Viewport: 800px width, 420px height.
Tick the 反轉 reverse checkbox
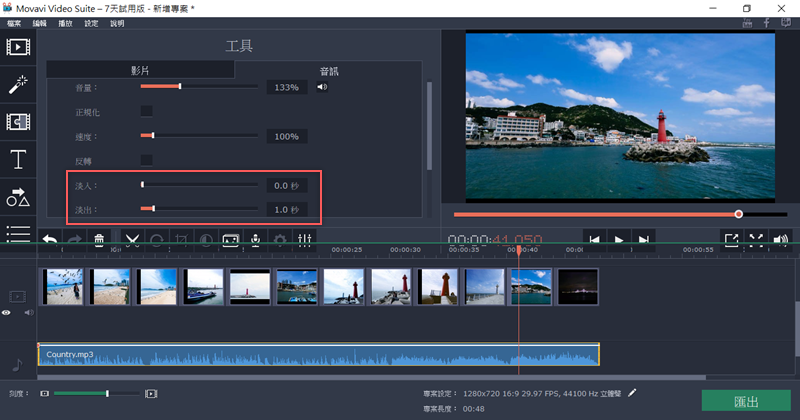coord(146,160)
